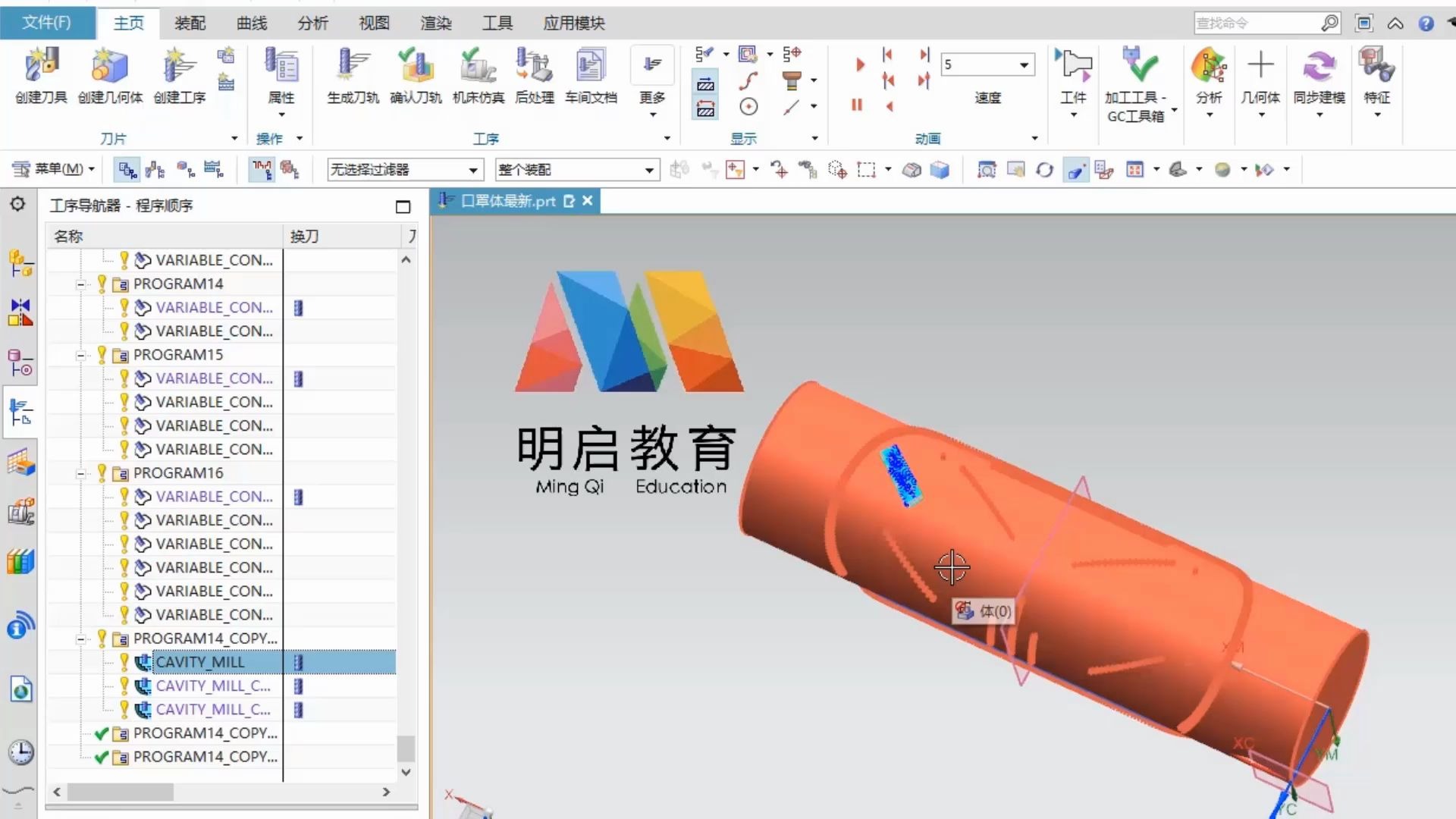Open the 无选择过滤器 selection filter dropdown
The image size is (1456, 819).
472,170
